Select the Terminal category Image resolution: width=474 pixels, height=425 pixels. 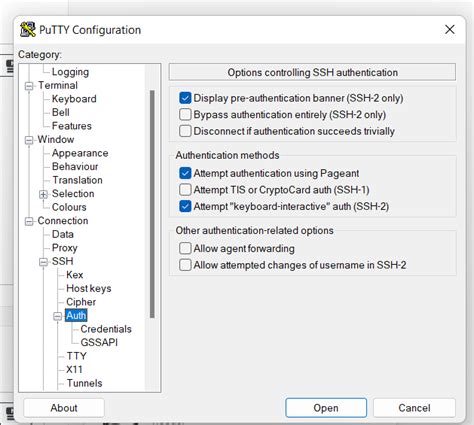pos(58,85)
